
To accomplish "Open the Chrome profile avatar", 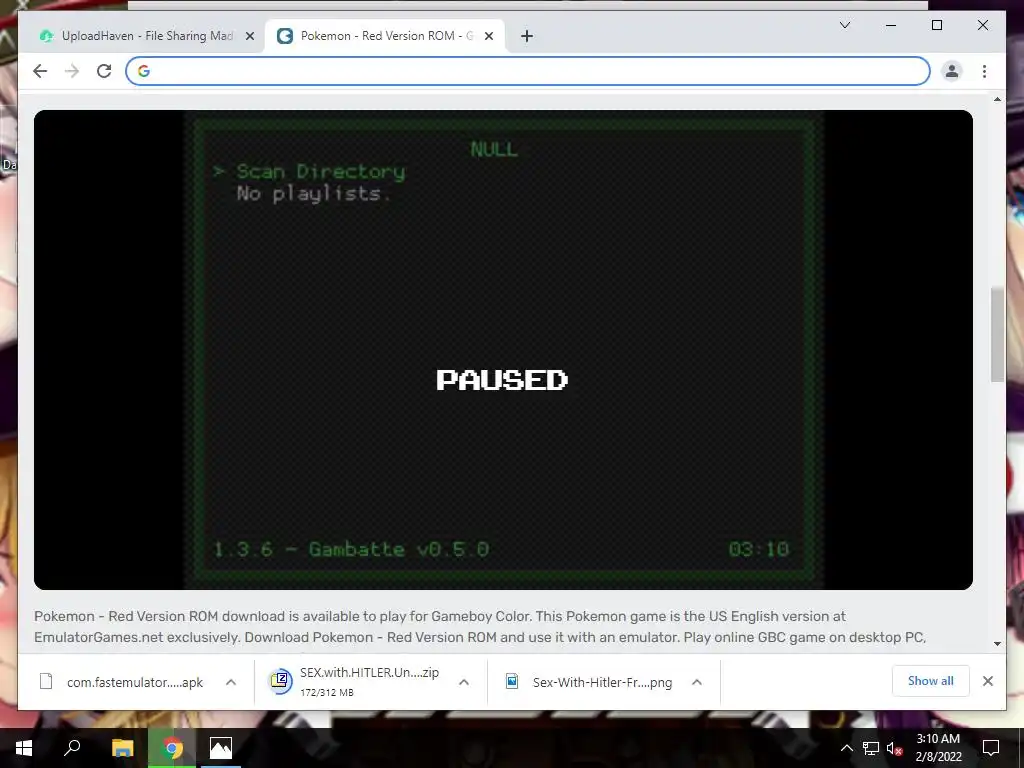I will [952, 71].
